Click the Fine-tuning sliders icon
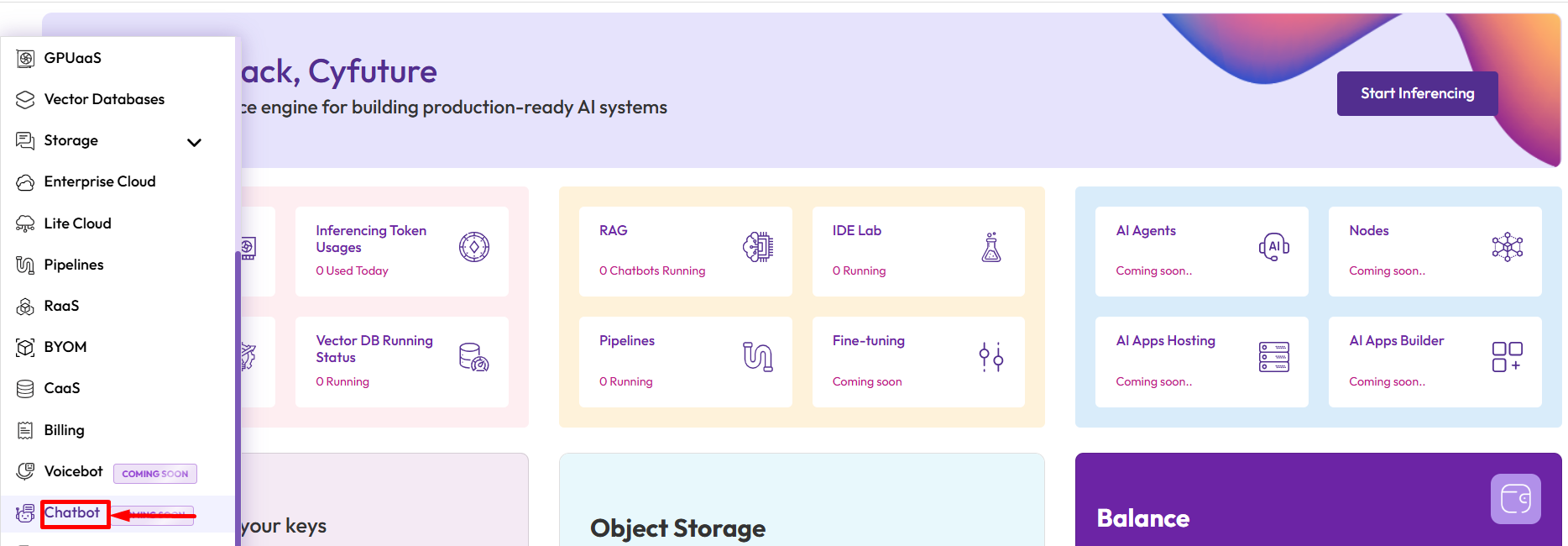Image resolution: width=1568 pixels, height=546 pixels. [991, 357]
